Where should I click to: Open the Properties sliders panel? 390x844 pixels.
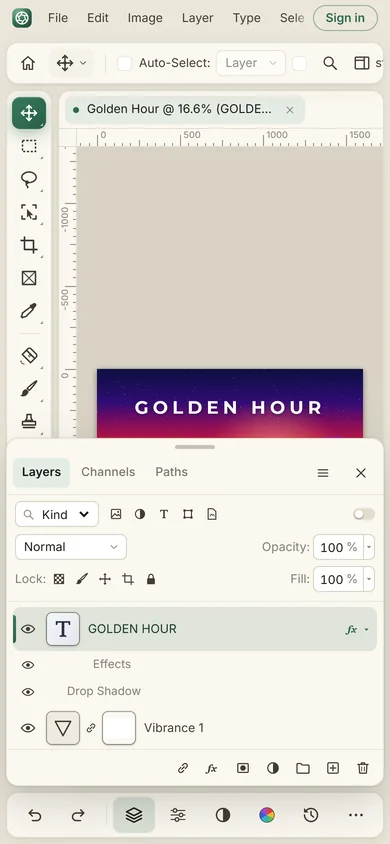(178, 815)
